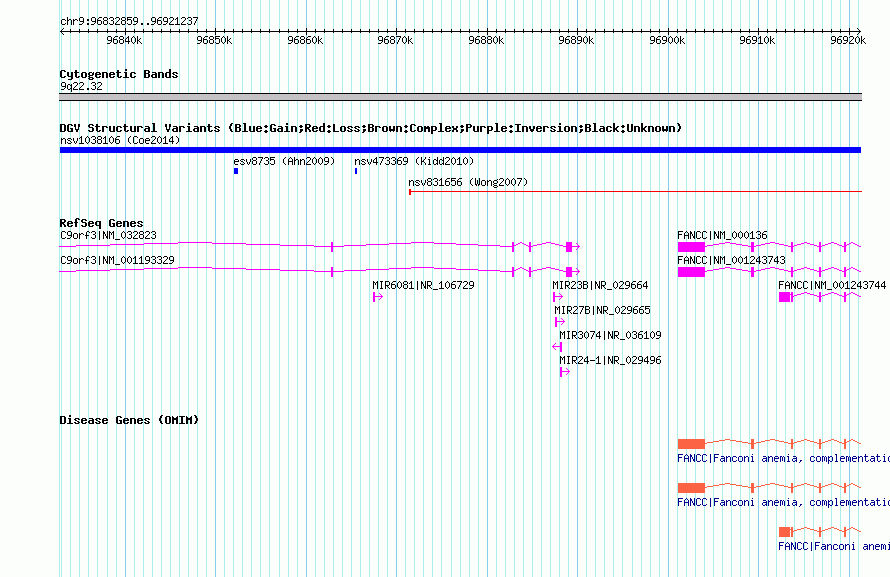This screenshot has height=577, width=890.
Task: Click the MIR6081 gene arrow glyph
Action: coord(378,297)
